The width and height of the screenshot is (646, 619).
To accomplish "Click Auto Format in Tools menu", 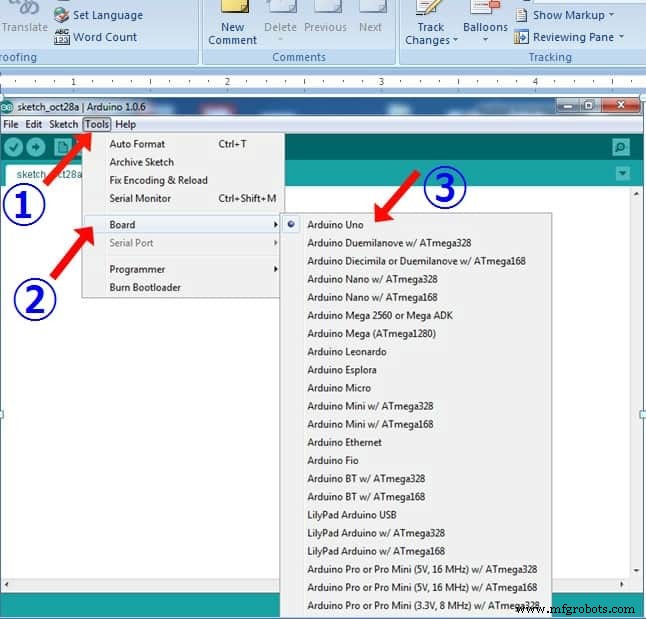I will pyautogui.click(x=137, y=144).
